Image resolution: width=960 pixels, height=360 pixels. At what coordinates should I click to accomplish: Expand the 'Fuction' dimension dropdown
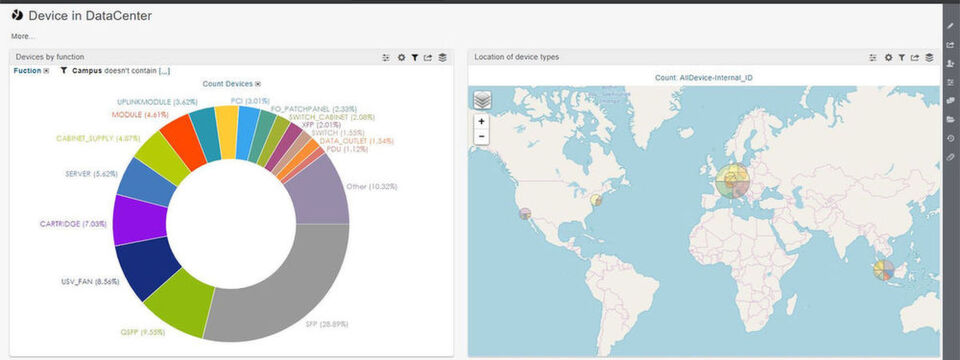click(x=46, y=71)
